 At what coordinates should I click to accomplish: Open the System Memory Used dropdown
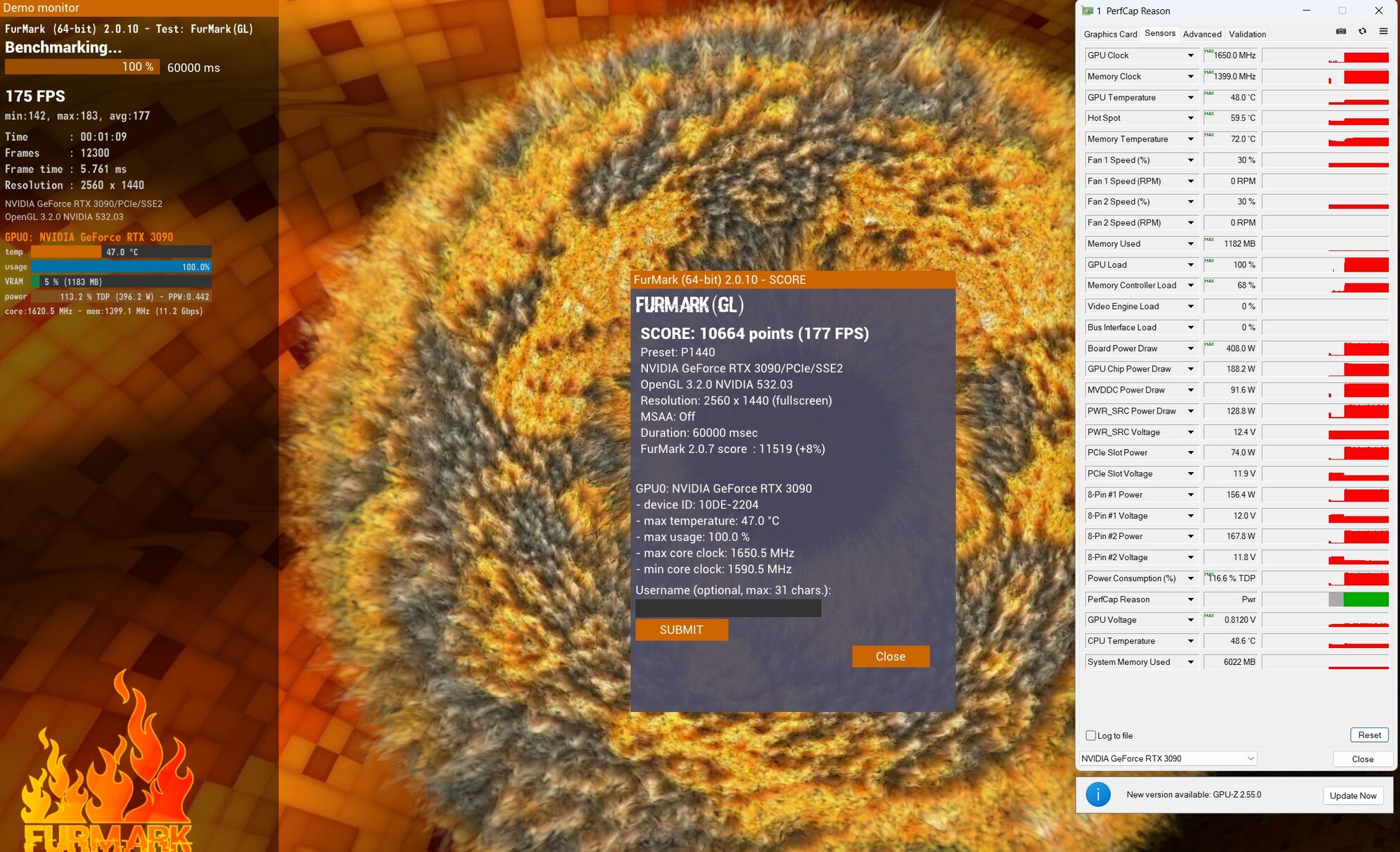pyautogui.click(x=1190, y=662)
